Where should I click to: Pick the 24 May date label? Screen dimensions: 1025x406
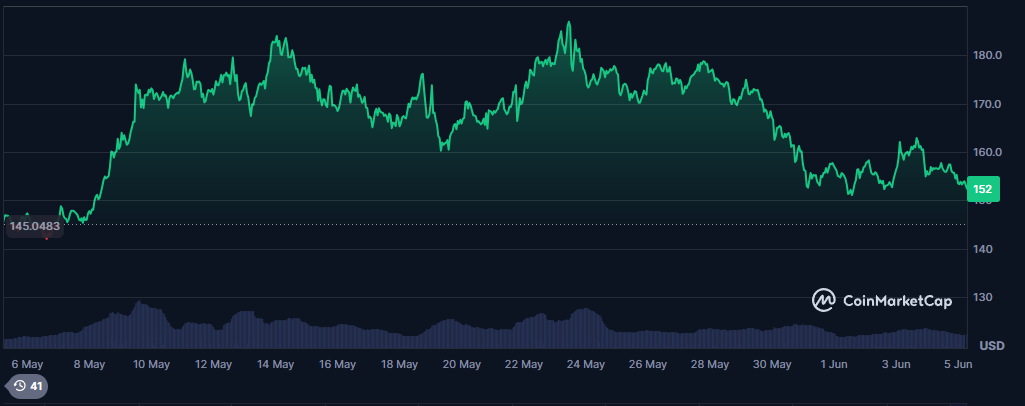point(585,364)
